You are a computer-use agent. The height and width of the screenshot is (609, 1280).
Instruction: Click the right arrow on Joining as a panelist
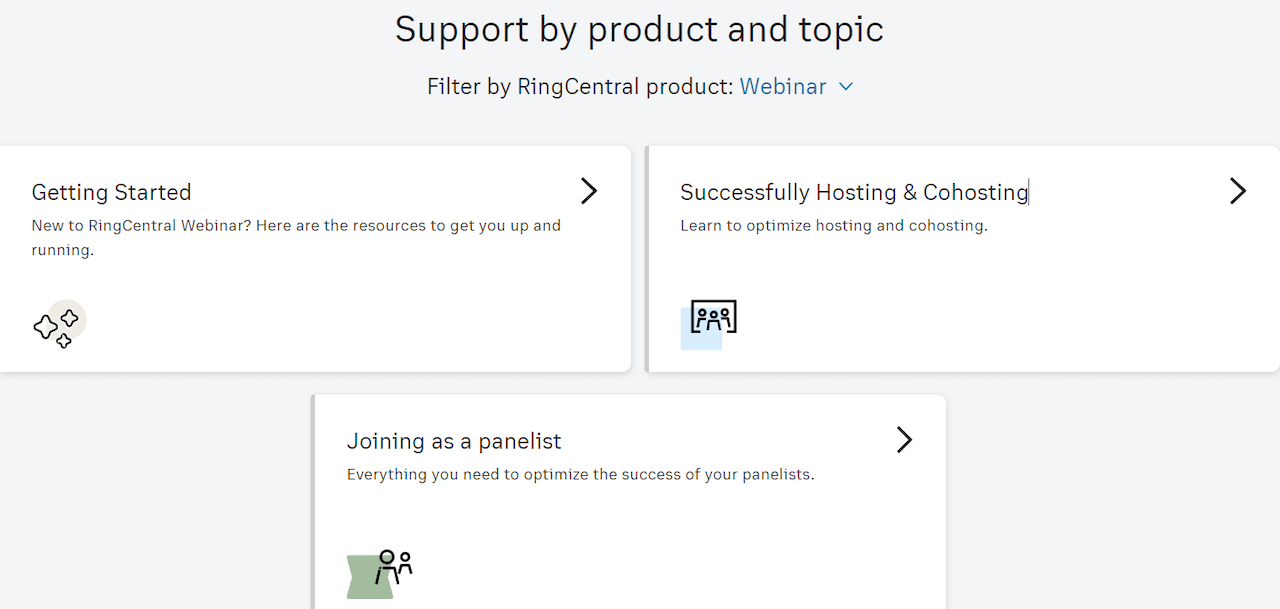(904, 440)
